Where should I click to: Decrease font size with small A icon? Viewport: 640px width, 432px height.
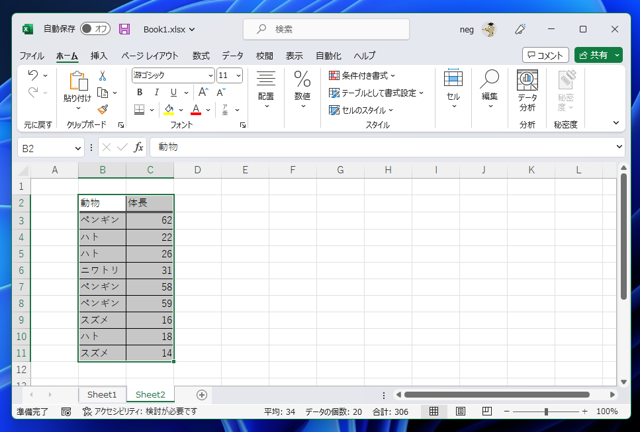tap(221, 93)
